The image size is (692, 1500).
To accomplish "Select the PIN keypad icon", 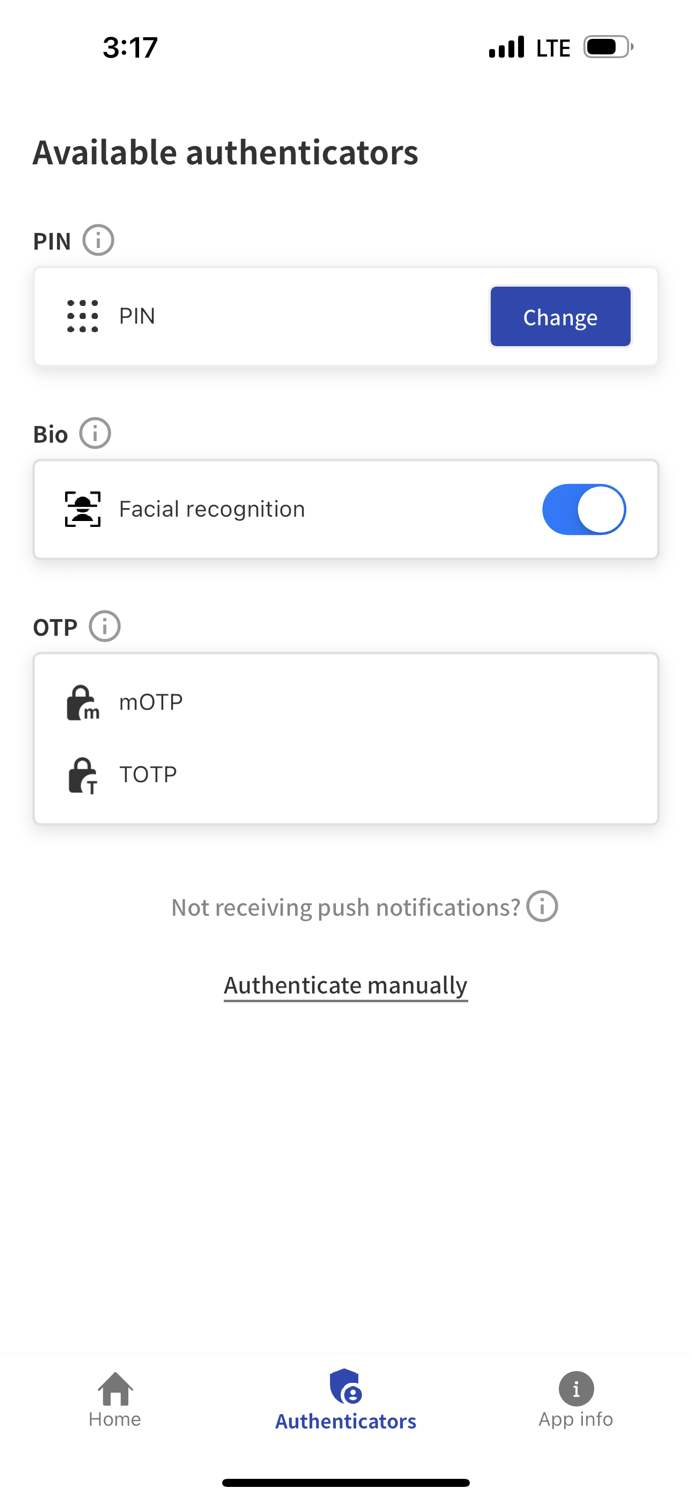I will click(83, 316).
